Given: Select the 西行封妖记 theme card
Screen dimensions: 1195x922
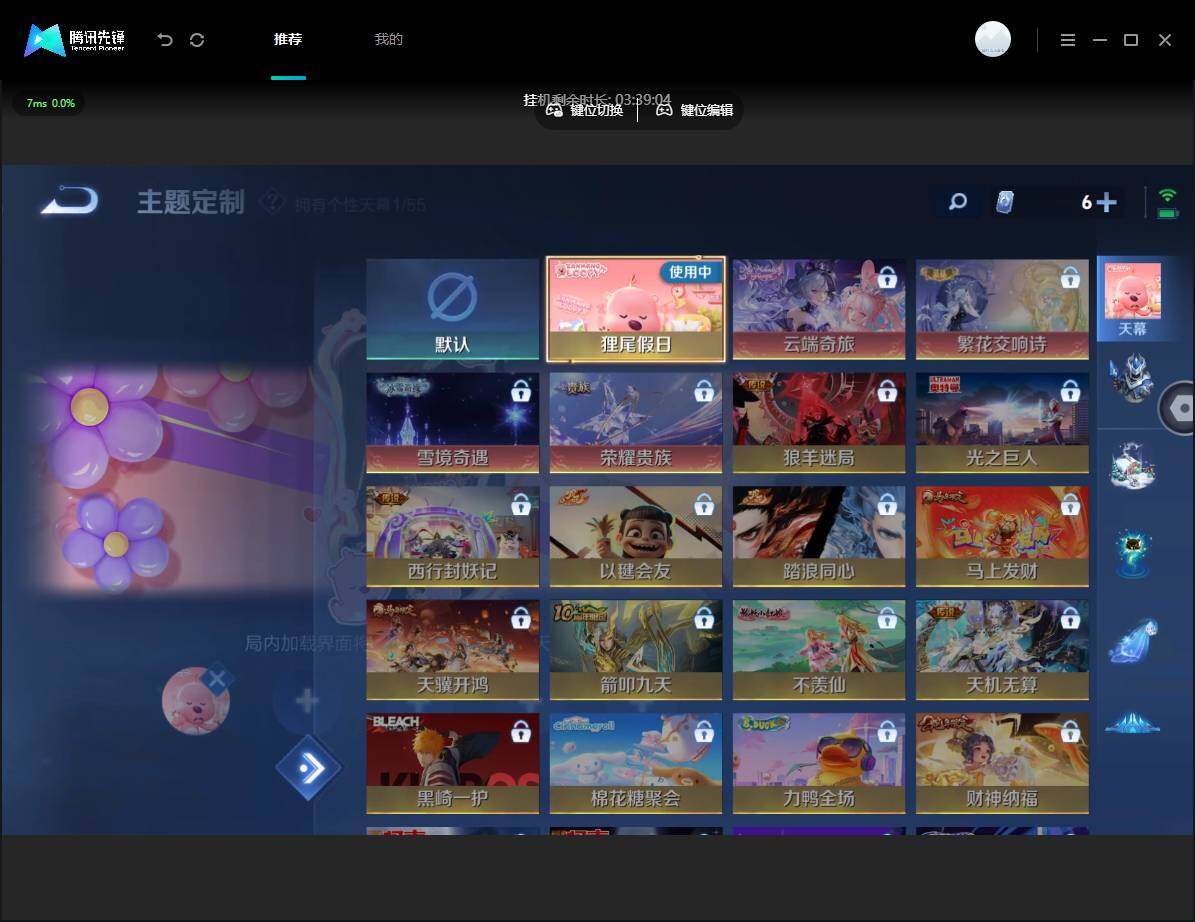Looking at the screenshot, I should coord(453,536).
